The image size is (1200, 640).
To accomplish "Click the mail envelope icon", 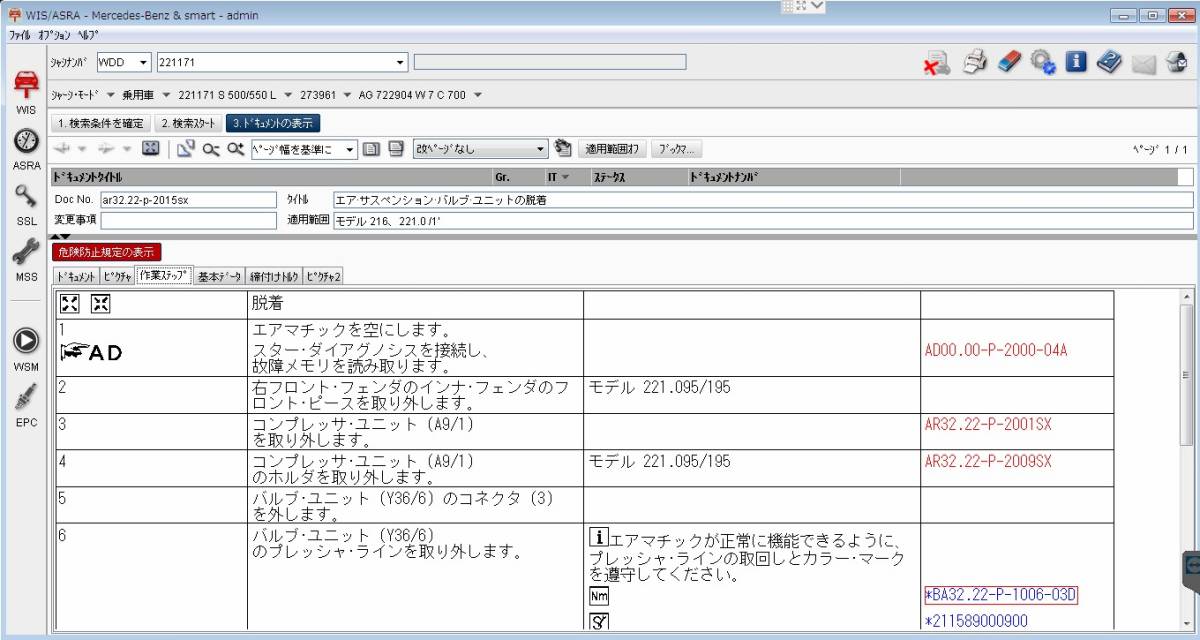I will (x=1142, y=61).
